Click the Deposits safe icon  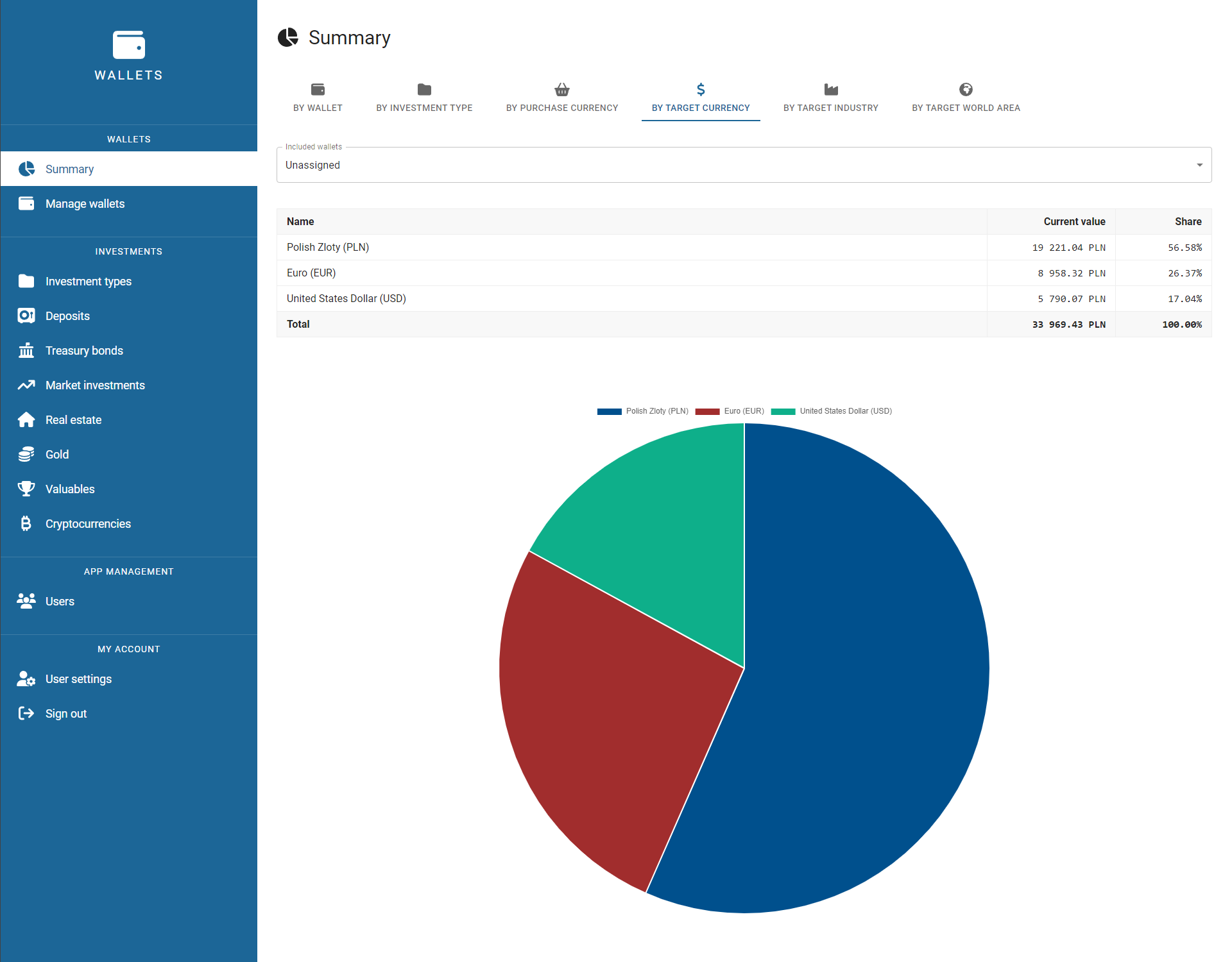26,316
